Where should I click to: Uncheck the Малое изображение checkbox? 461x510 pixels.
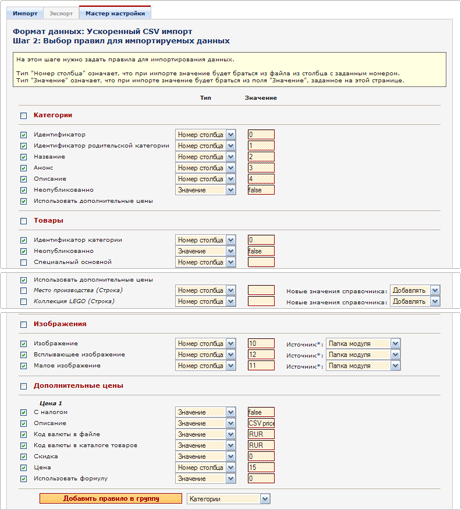click(x=23, y=366)
